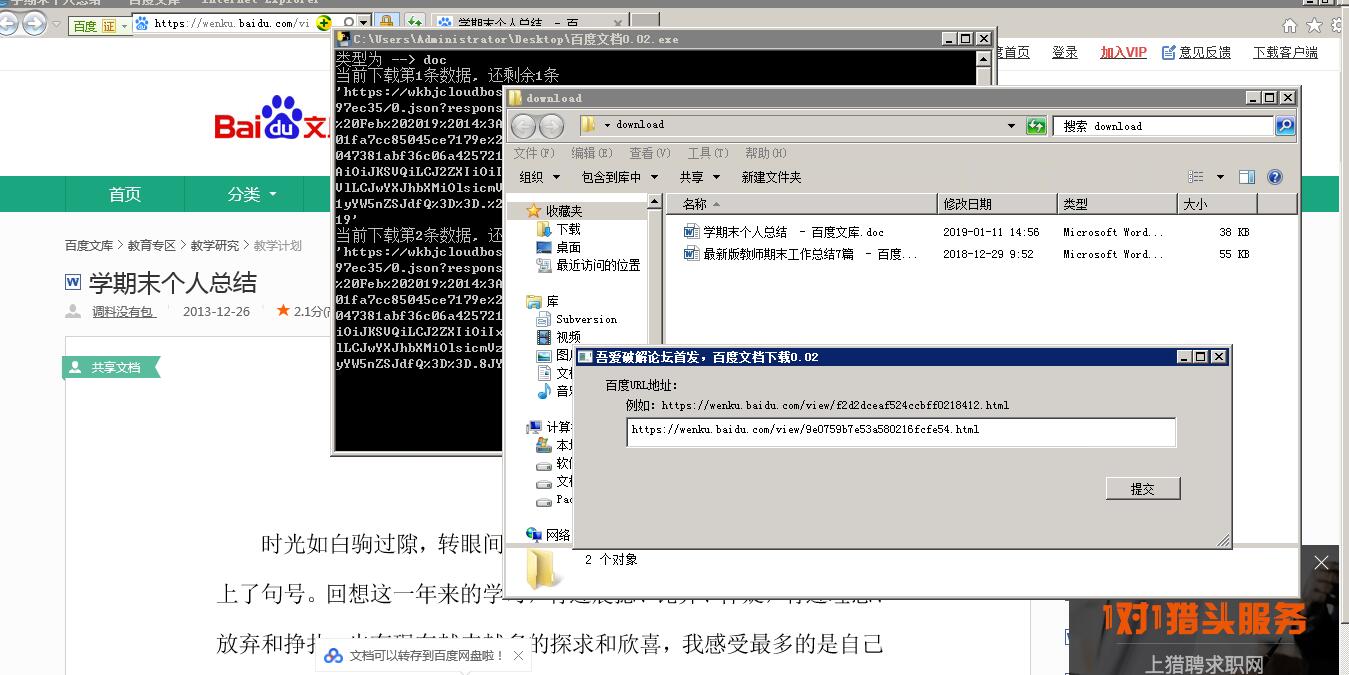Click the Explorer forward navigation arrow
This screenshot has height=675, width=1349.
click(551, 126)
